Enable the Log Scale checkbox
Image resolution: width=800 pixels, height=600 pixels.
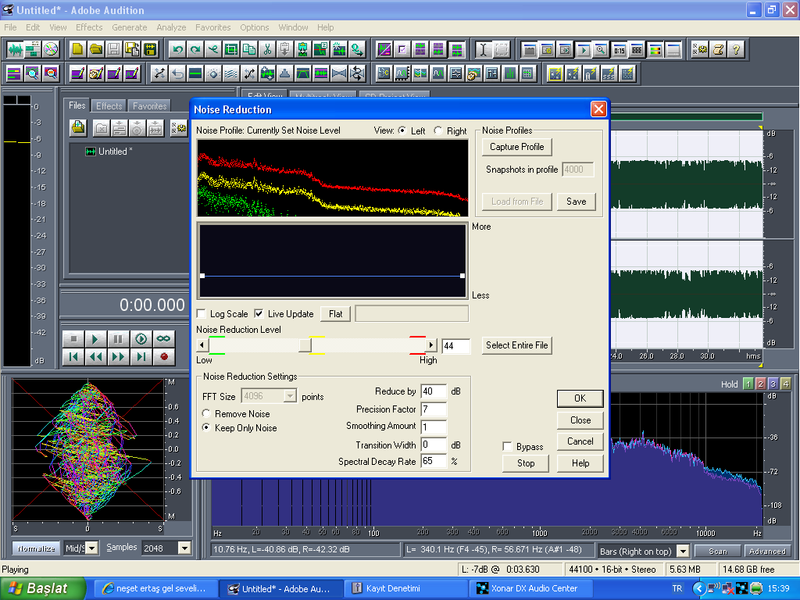202,314
